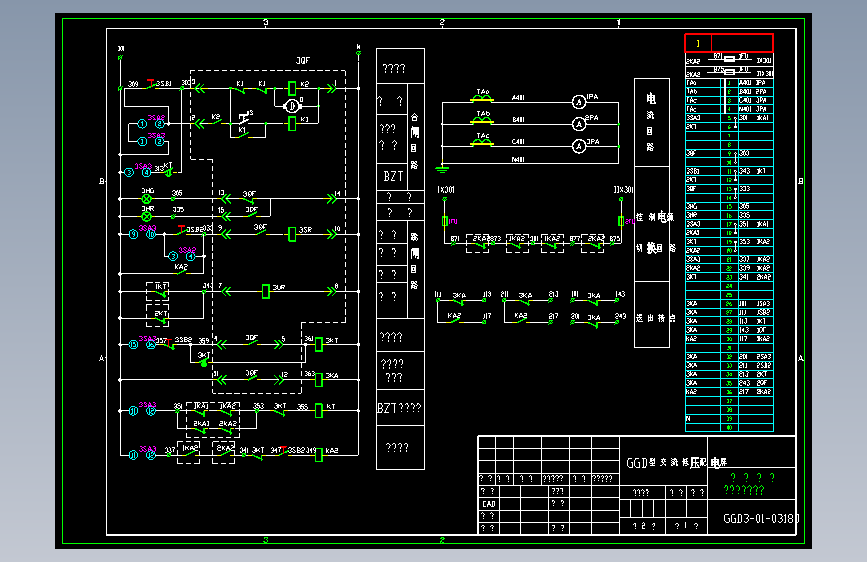Click the BZT???? cell in the legend column
This screenshot has width=867, height=562.
(400, 408)
